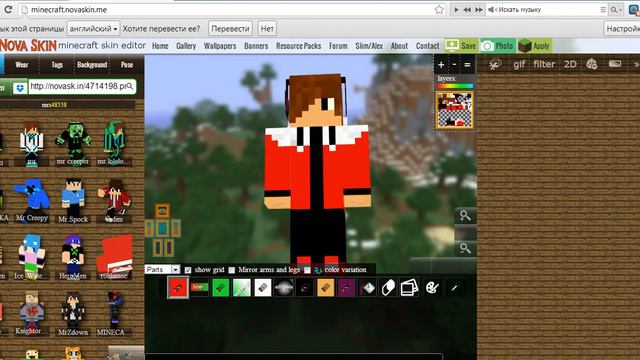Screen dimensions: 640x360
Task: Activate the paint bucket fill tool
Action: pos(368,288)
